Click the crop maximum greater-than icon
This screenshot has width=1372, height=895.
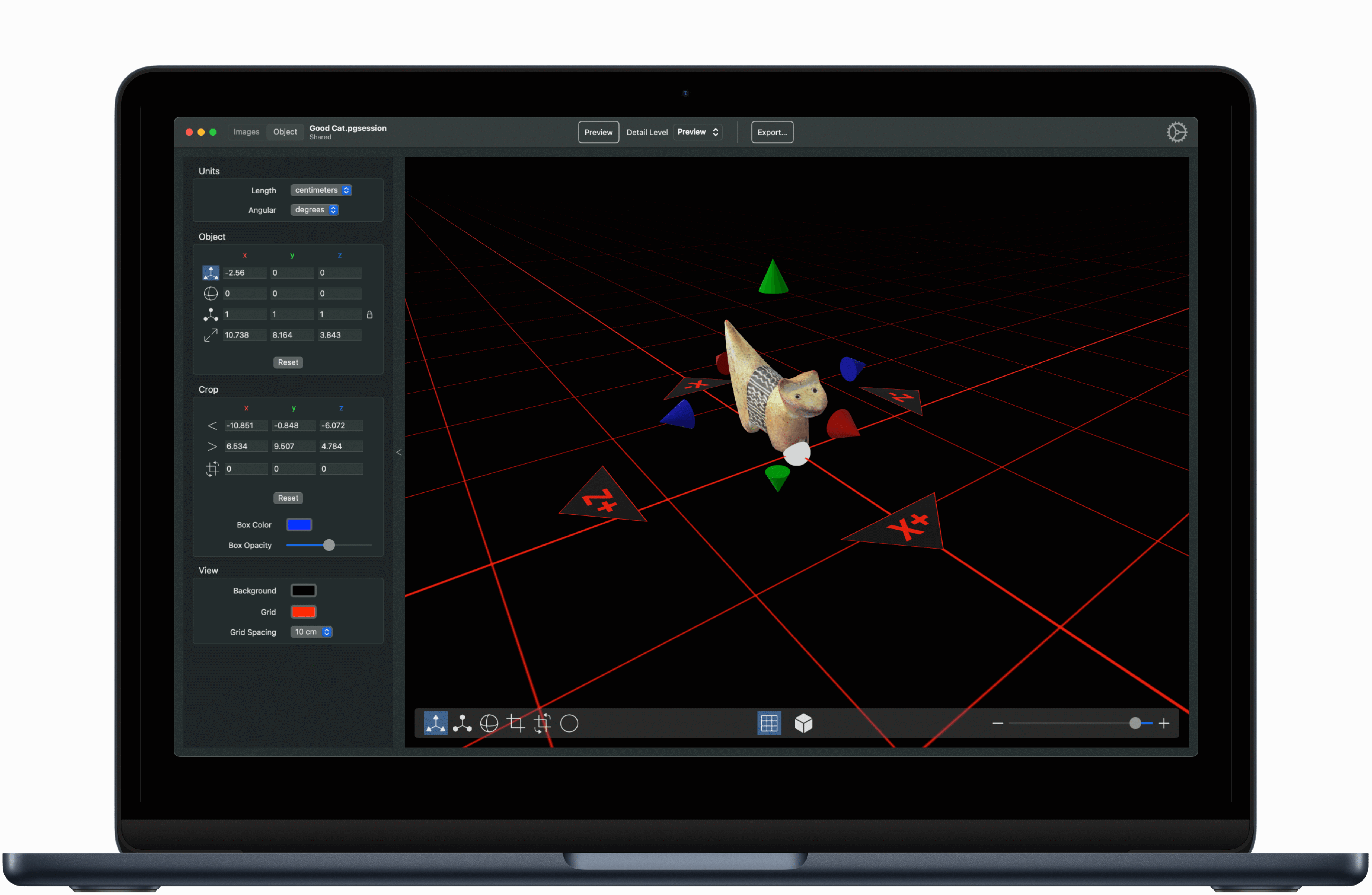[x=212, y=446]
